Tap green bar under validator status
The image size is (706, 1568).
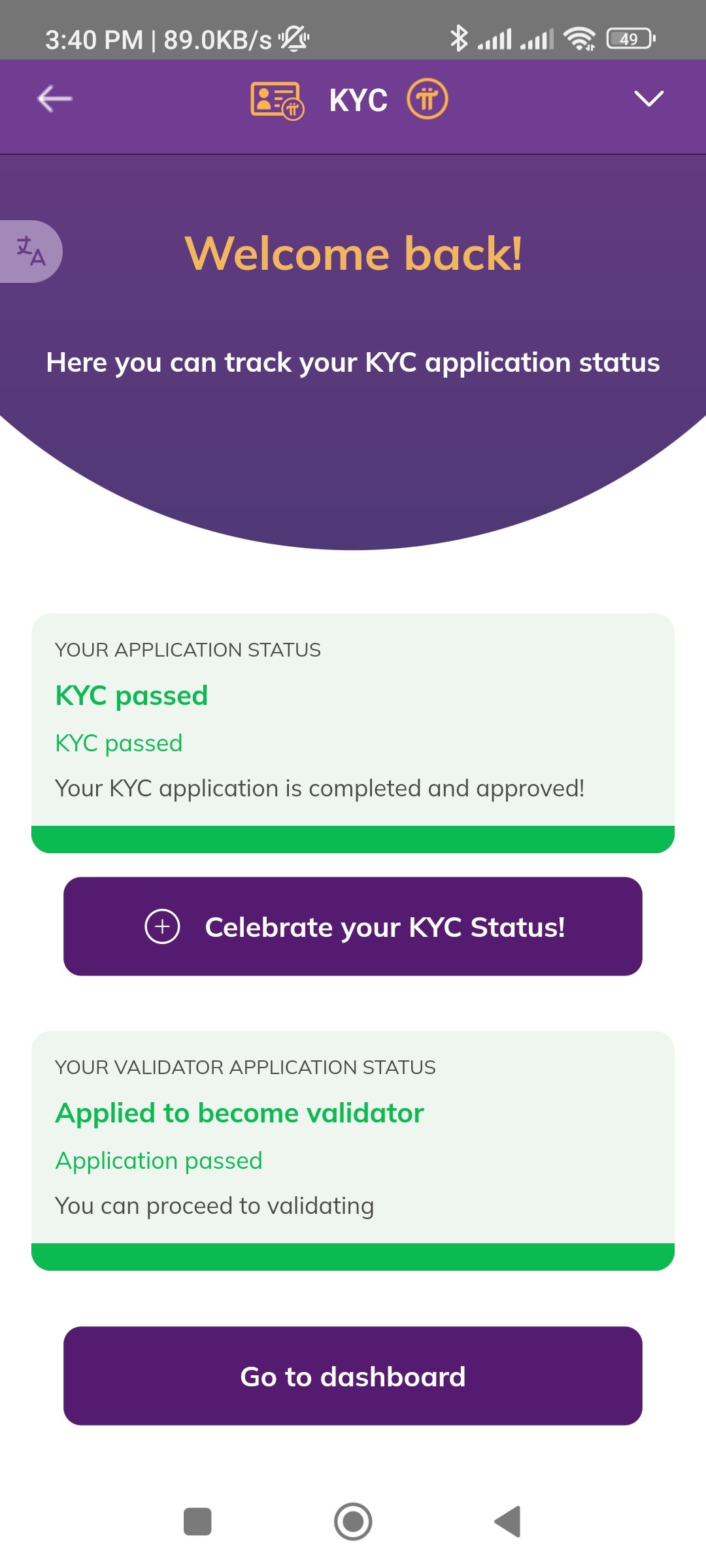click(x=353, y=1257)
